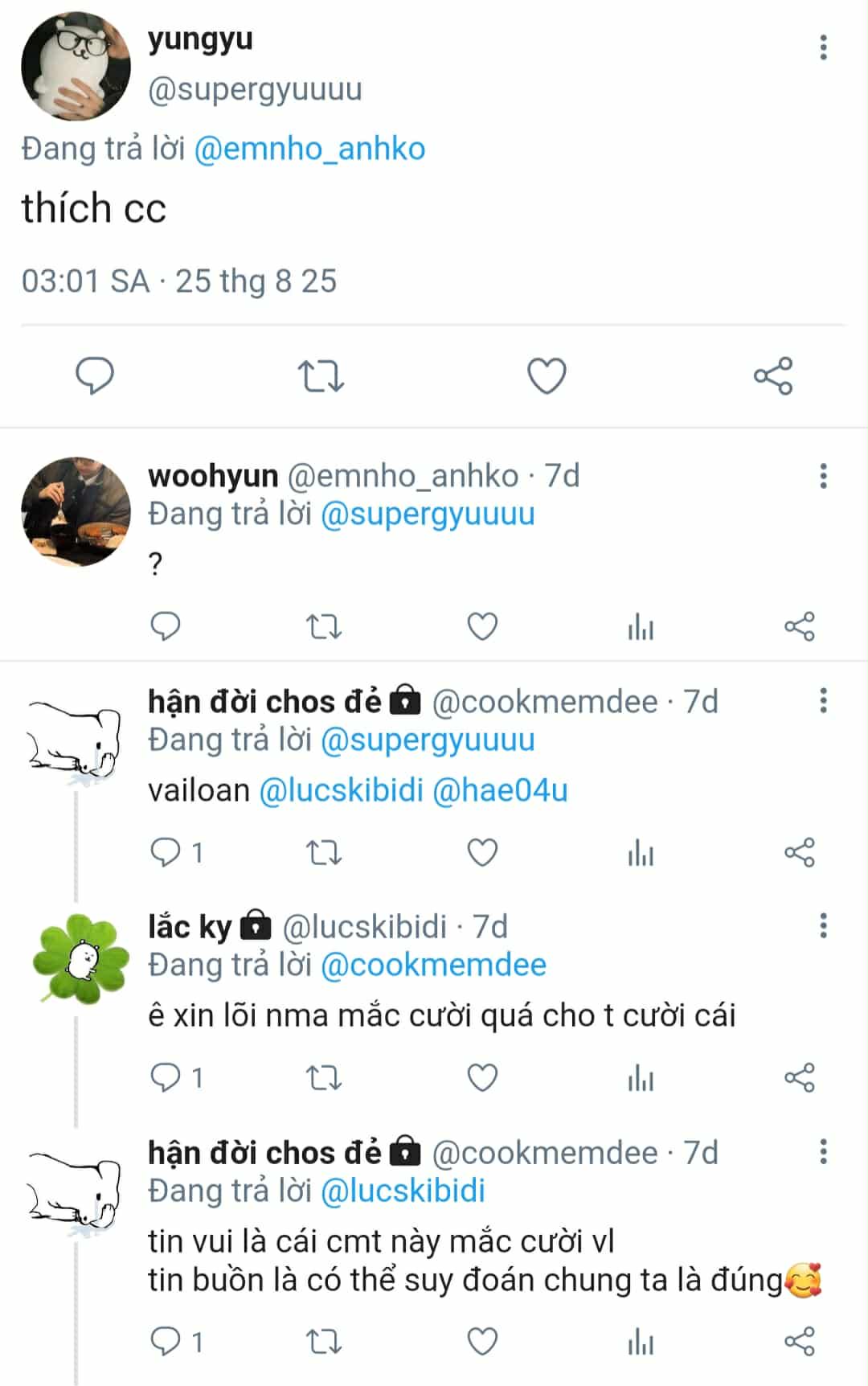
Task: Open yungyu's profile picture
Action: click(76, 66)
